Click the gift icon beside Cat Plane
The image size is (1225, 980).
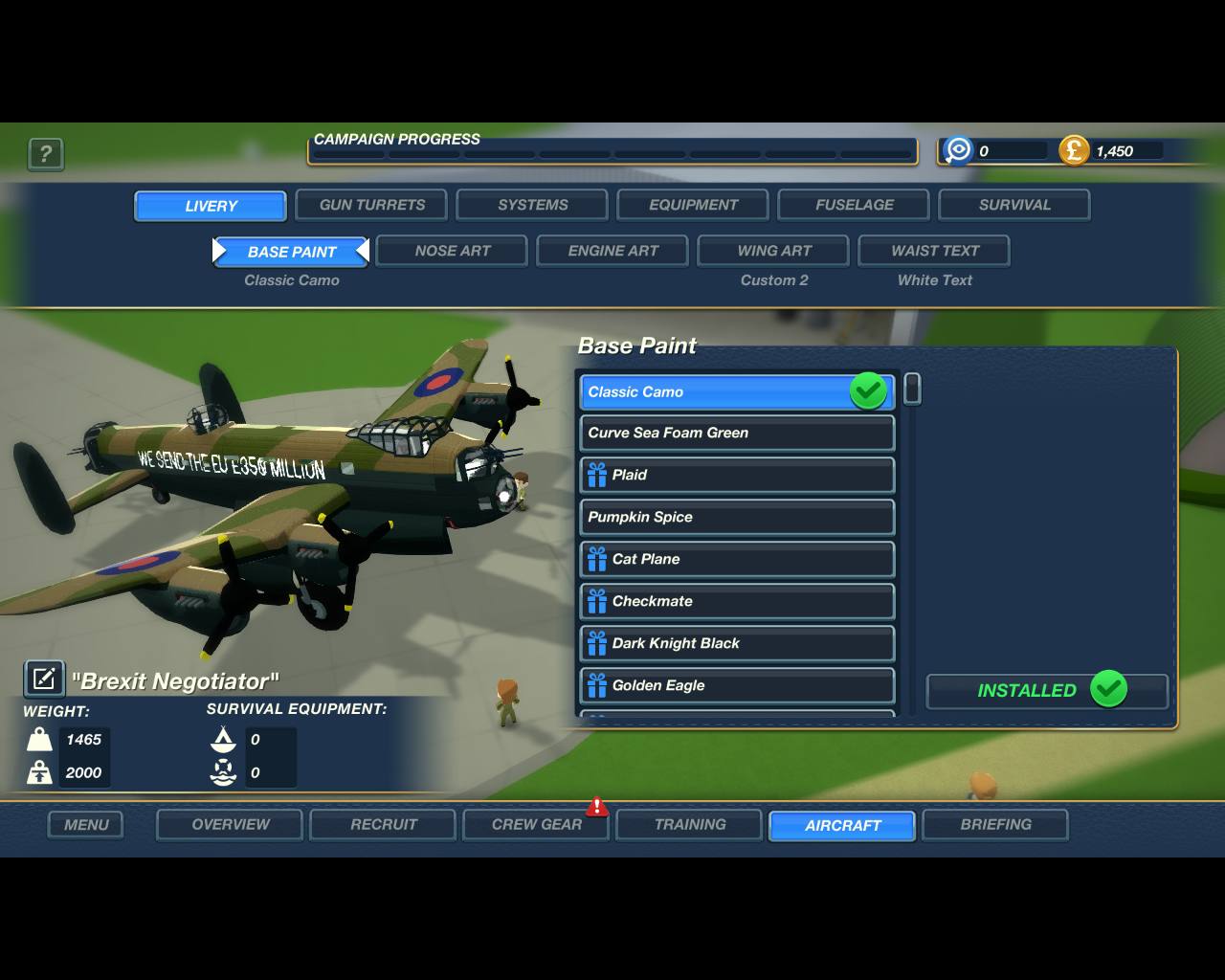(597, 559)
